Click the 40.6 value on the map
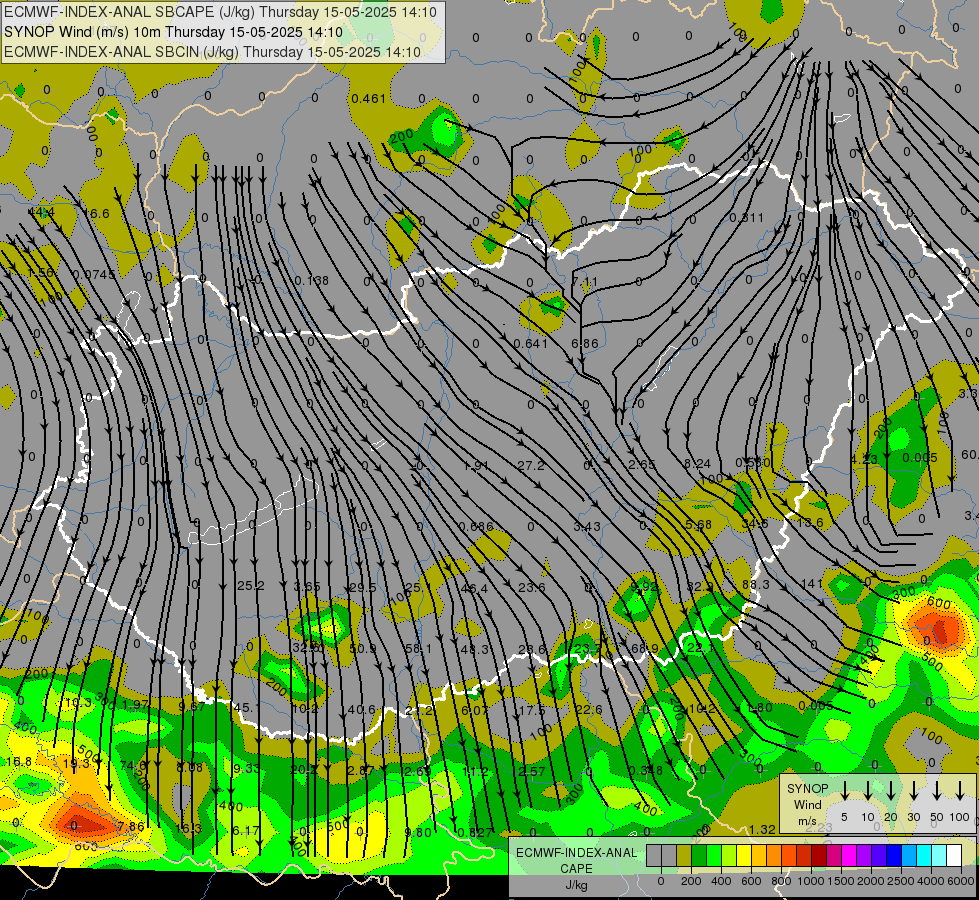Screen dimensions: 979x900 pos(362,710)
